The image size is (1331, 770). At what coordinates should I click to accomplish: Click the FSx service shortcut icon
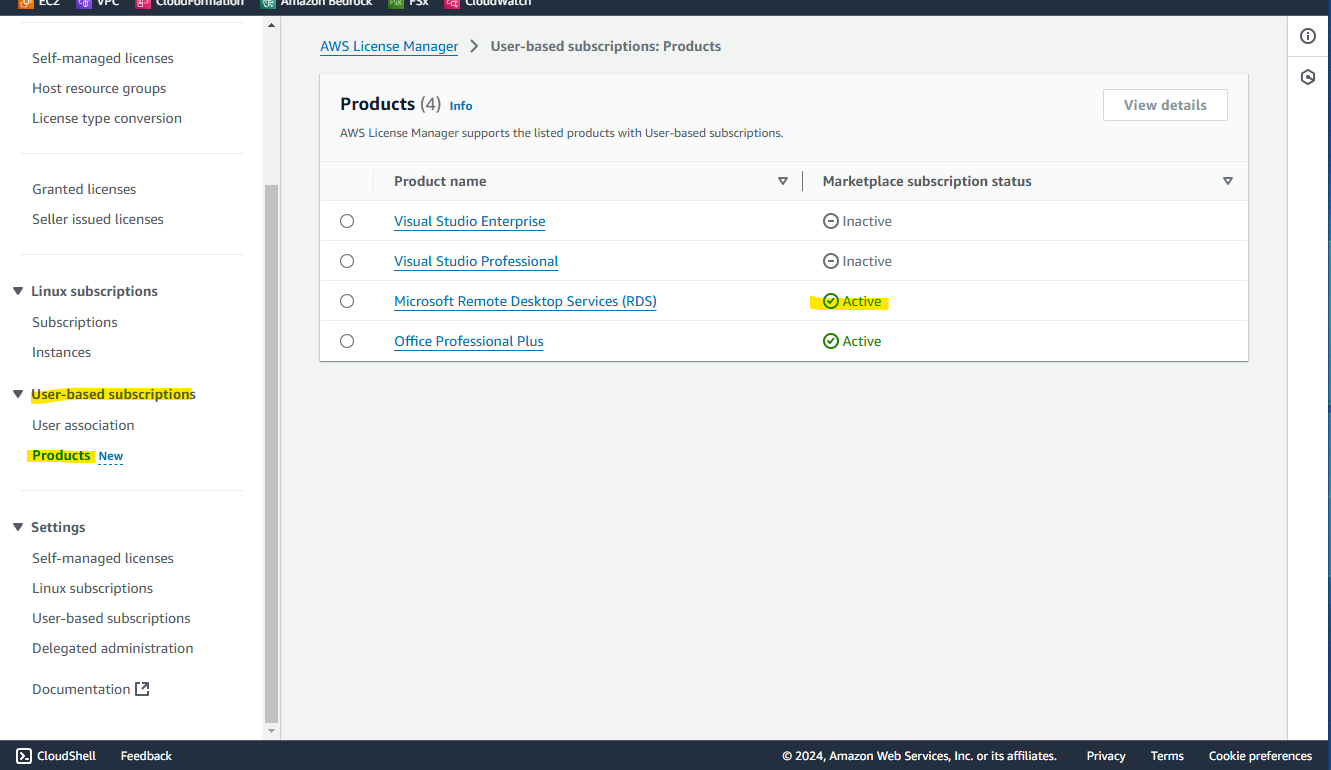396,3
